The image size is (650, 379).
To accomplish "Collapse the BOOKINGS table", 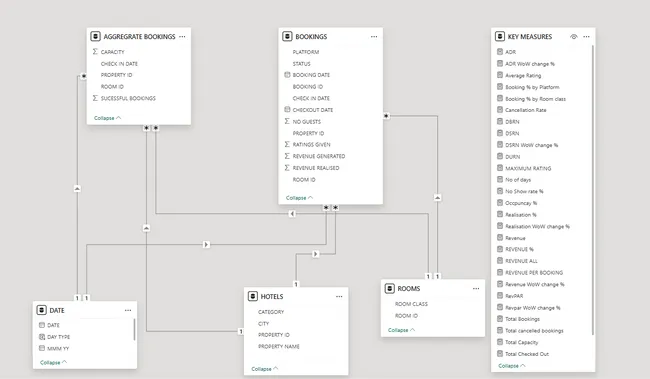I will (x=299, y=198).
